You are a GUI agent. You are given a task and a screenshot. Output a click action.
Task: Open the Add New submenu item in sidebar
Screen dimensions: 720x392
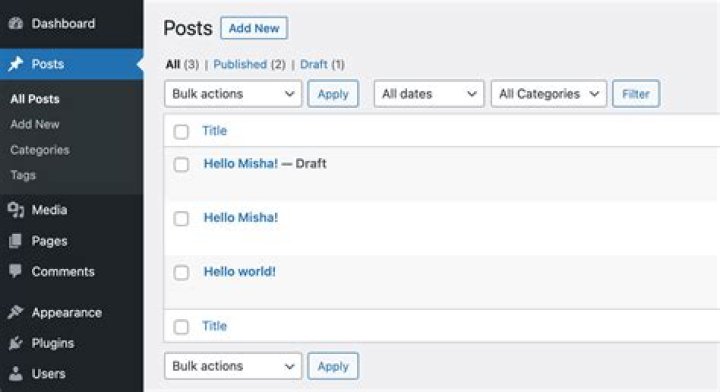(35, 124)
